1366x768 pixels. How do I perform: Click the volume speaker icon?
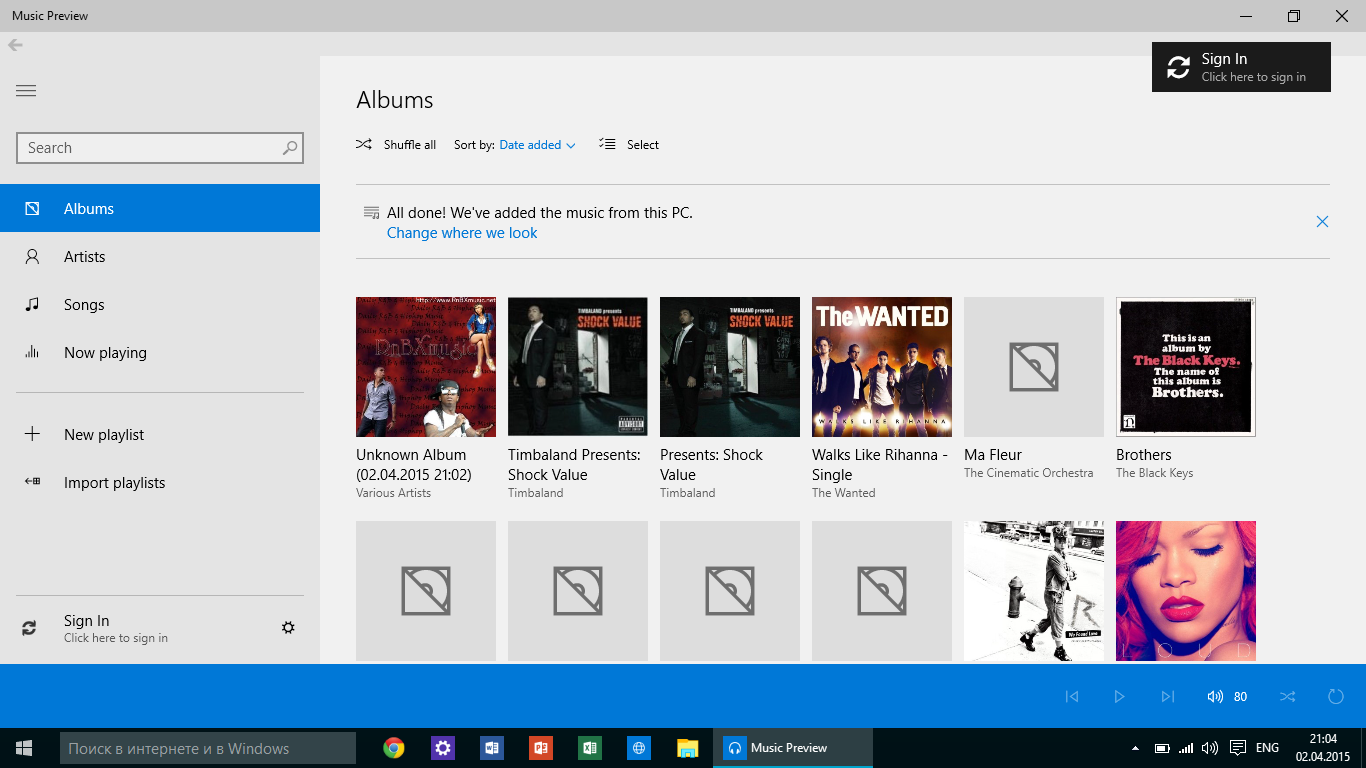(x=1215, y=697)
